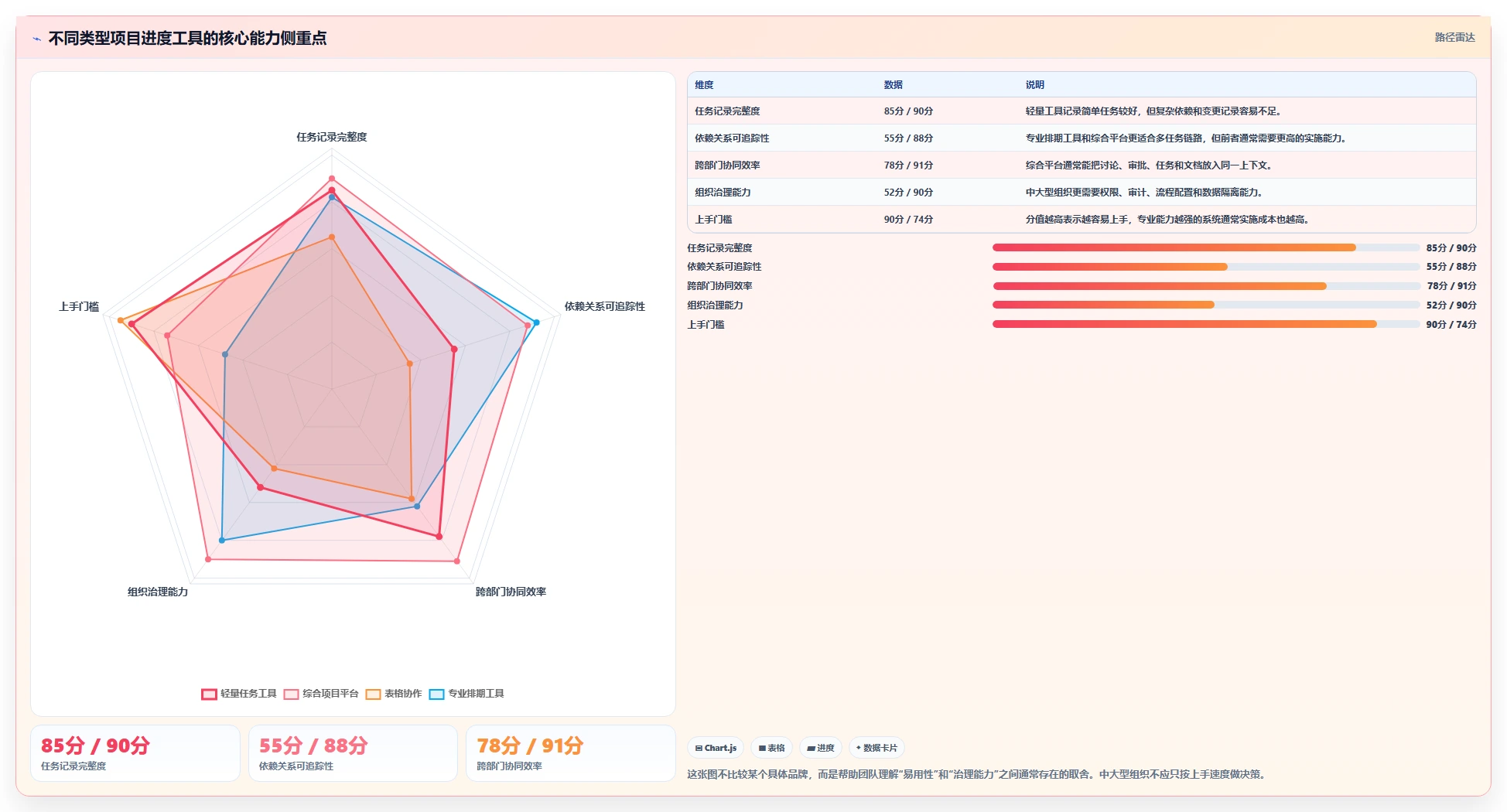1507x812 pixels.
Task: Click the 任务记录完整度 progress bar
Action: click(x=1206, y=247)
